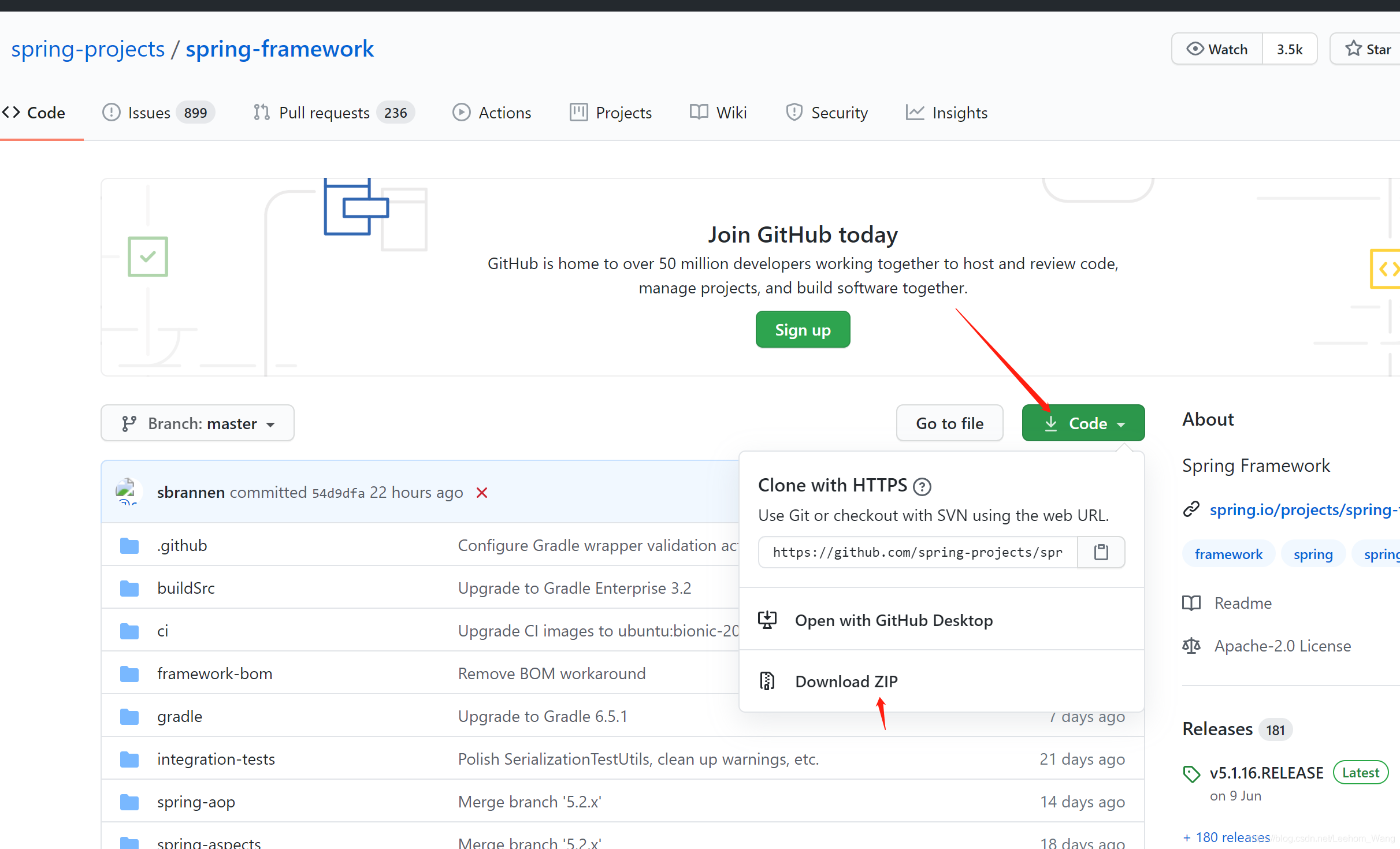The width and height of the screenshot is (1400, 849).
Task: Open the sbrannen author link
Action: coord(191,493)
